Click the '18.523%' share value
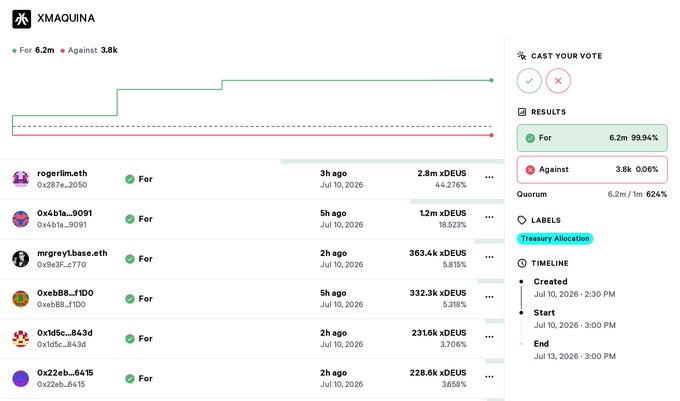The height and width of the screenshot is (401, 680). [x=452, y=225]
